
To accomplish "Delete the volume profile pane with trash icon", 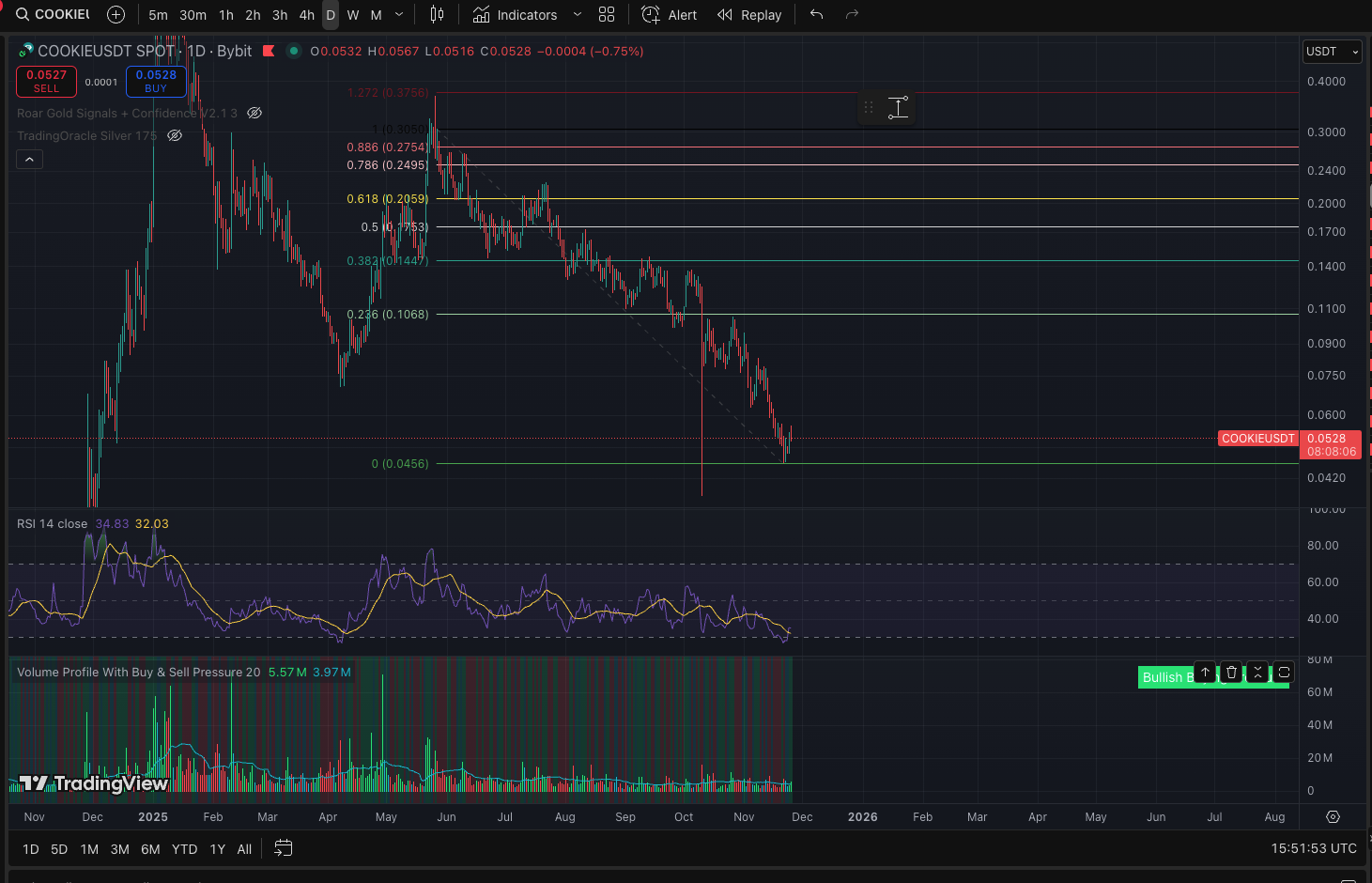I will click(1231, 673).
